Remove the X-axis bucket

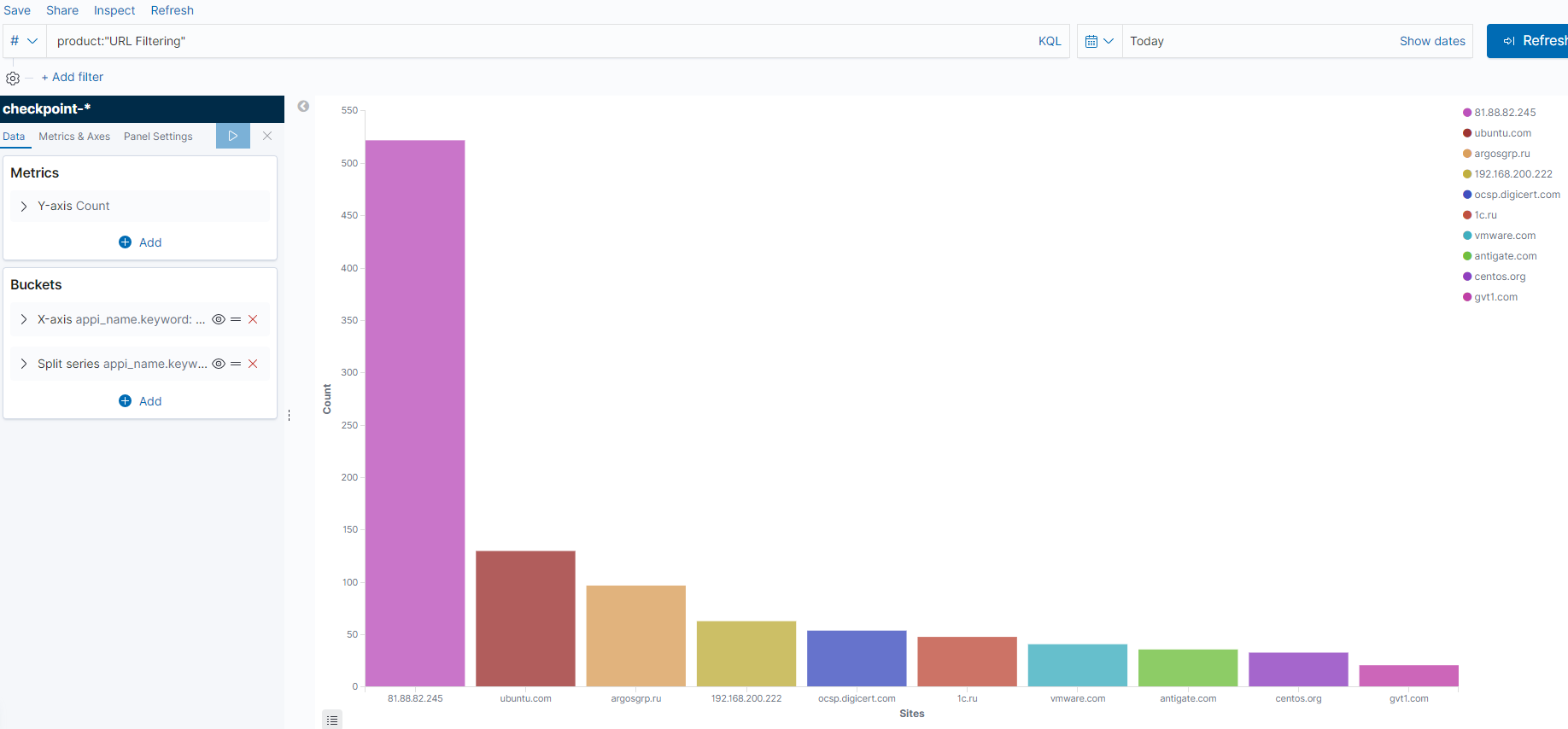pyautogui.click(x=253, y=319)
